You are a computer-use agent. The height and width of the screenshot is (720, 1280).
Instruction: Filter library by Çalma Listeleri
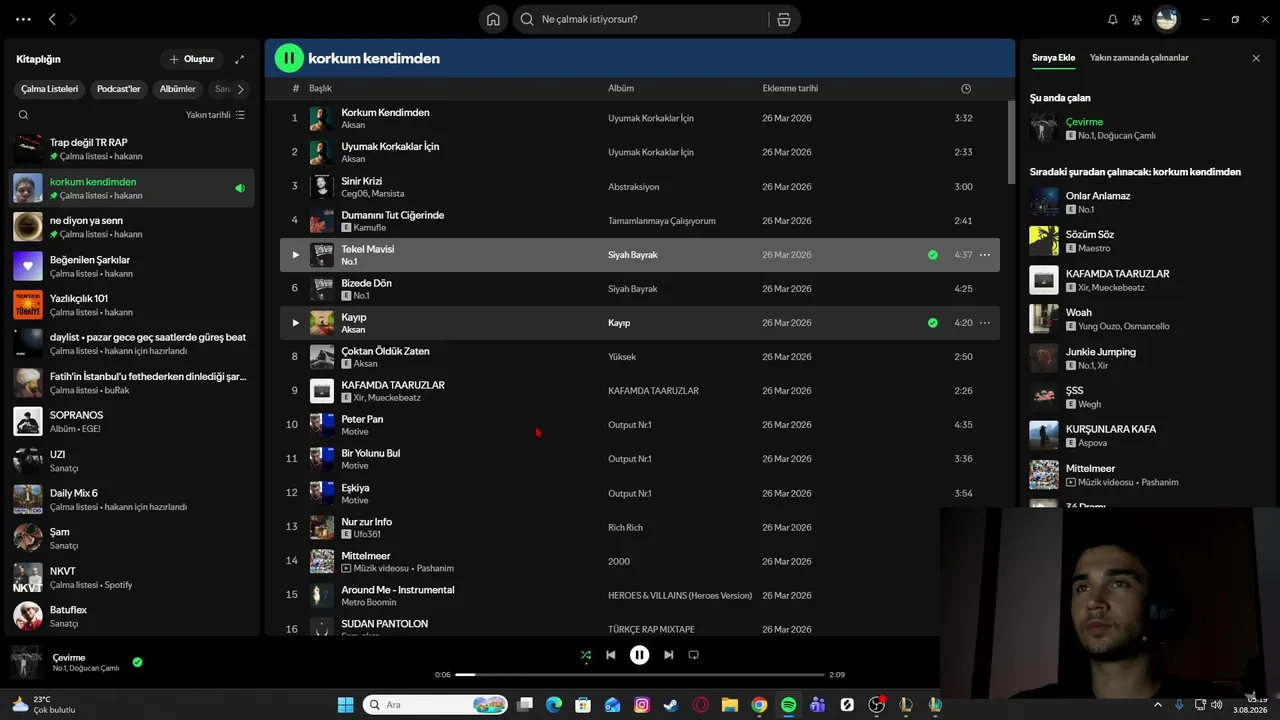pos(50,89)
